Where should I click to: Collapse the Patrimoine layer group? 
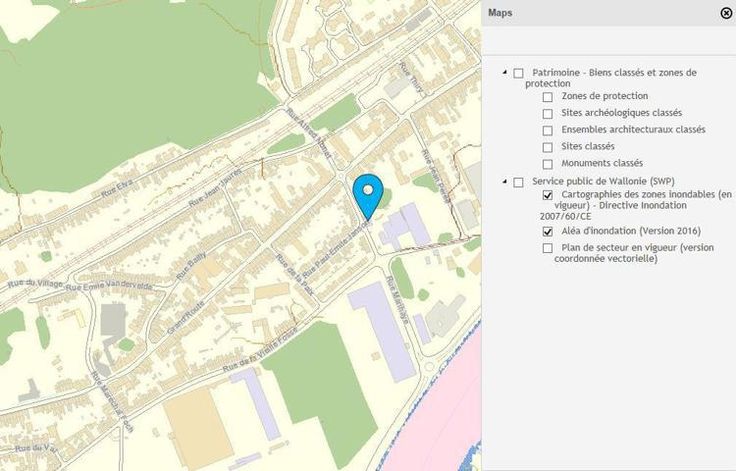(x=503, y=73)
